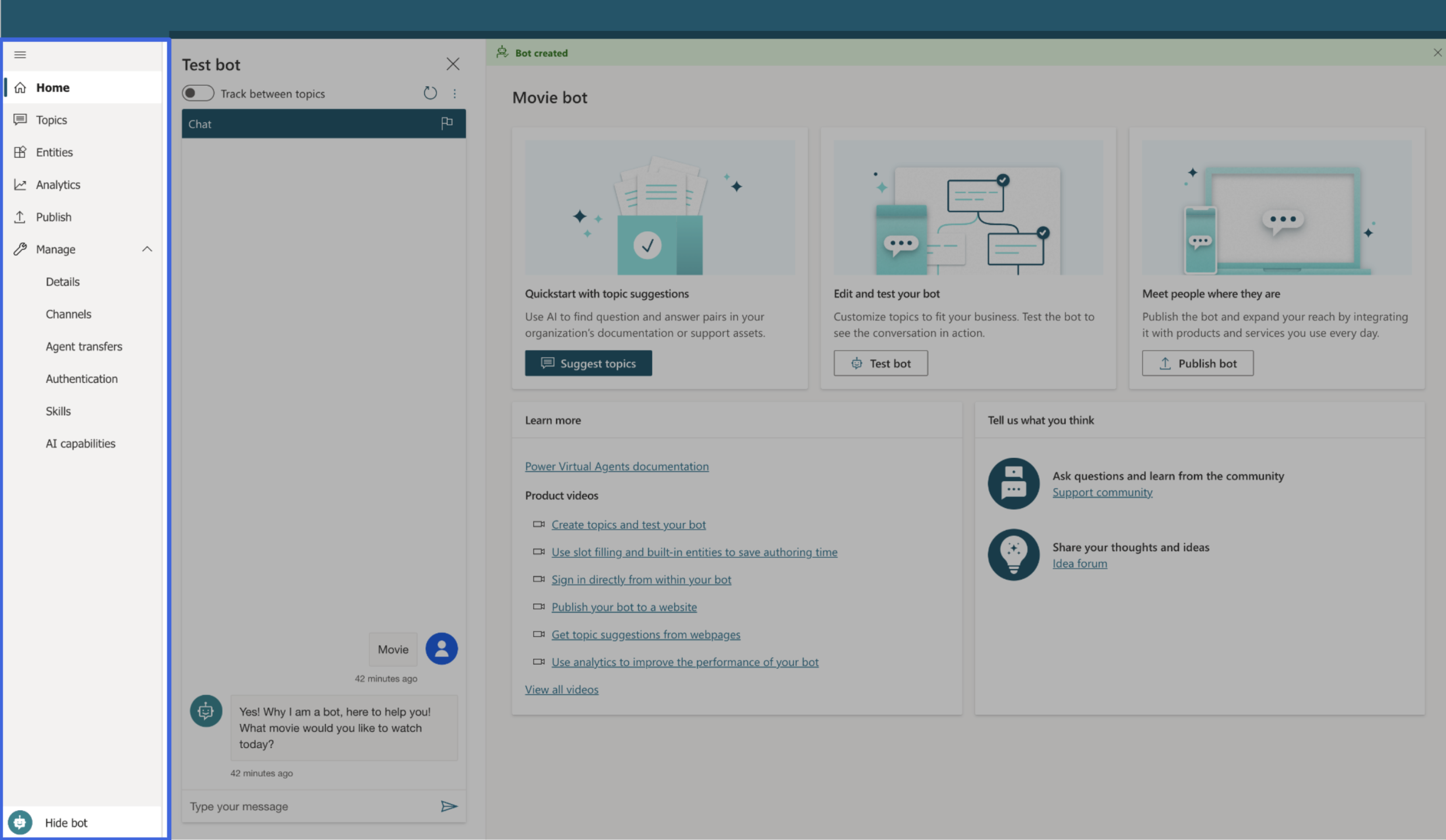Click the support community chat icon

(1013, 483)
